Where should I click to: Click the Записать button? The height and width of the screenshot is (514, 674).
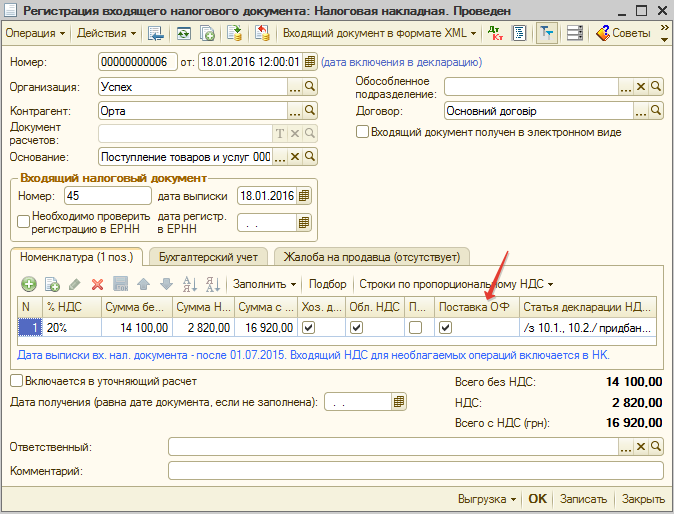pyautogui.click(x=583, y=499)
